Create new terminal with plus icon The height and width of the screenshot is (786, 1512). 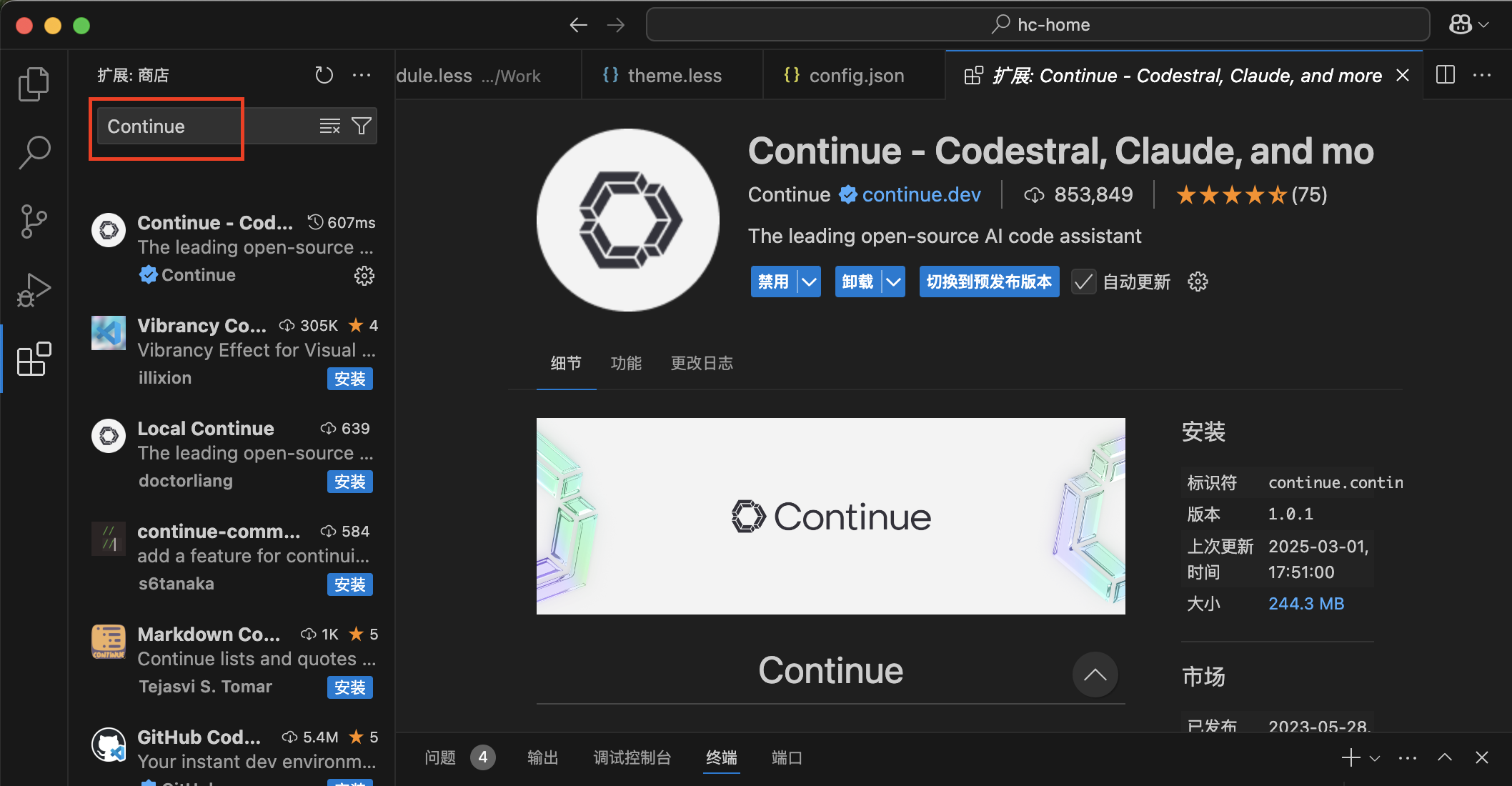1351,757
